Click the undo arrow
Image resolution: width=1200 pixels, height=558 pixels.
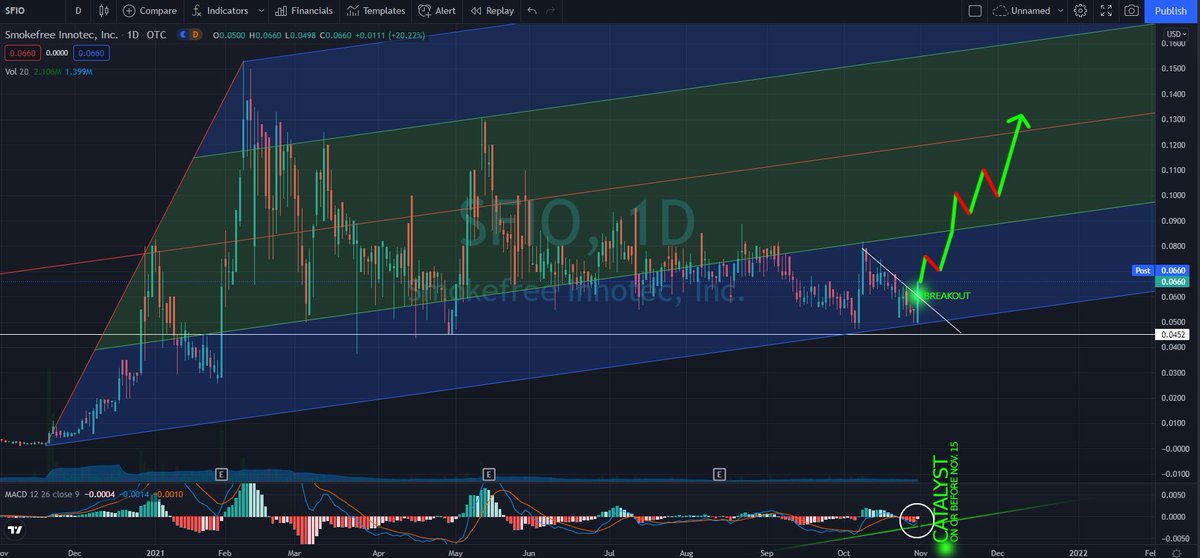click(x=532, y=11)
